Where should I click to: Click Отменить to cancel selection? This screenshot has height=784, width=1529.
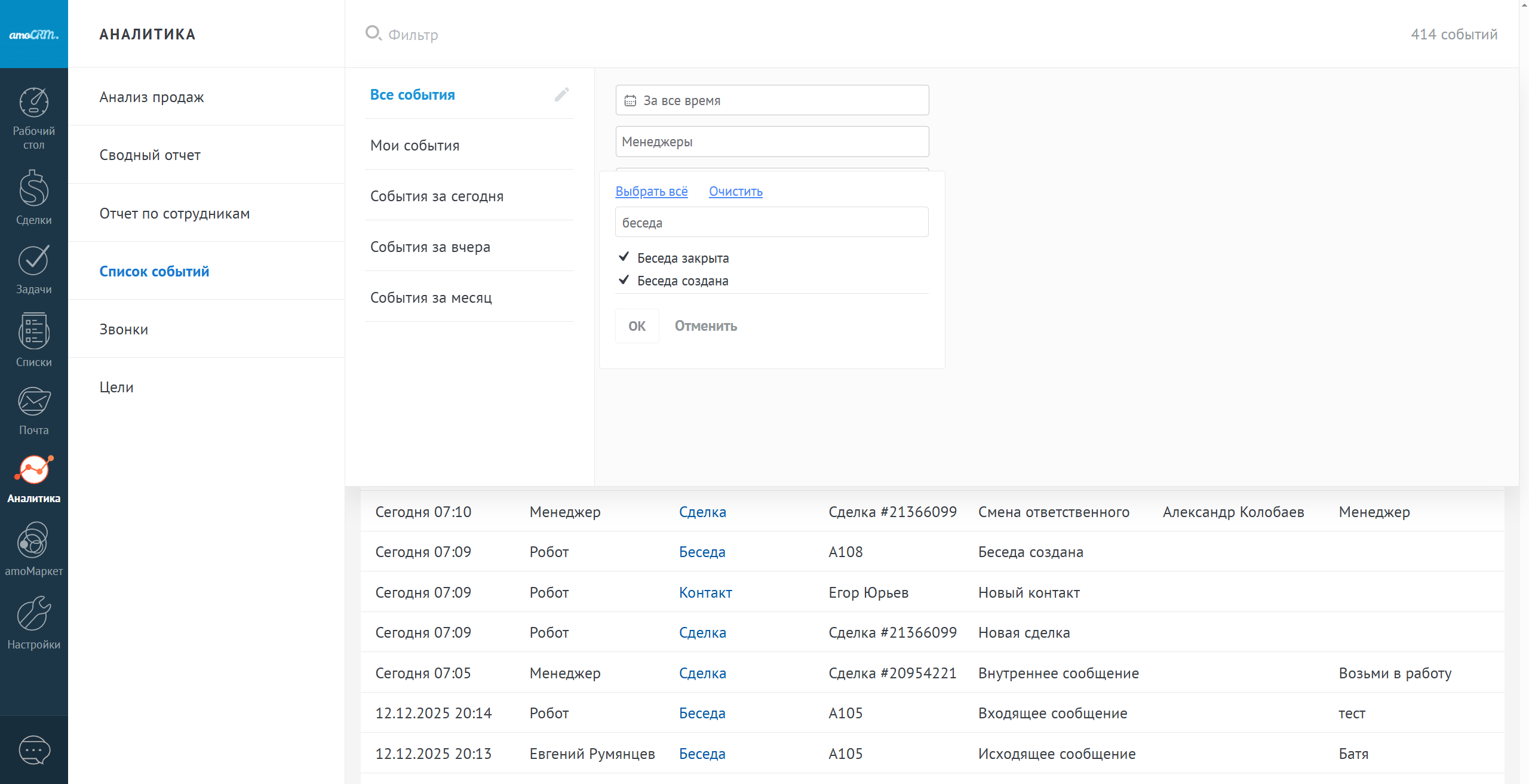coord(705,326)
